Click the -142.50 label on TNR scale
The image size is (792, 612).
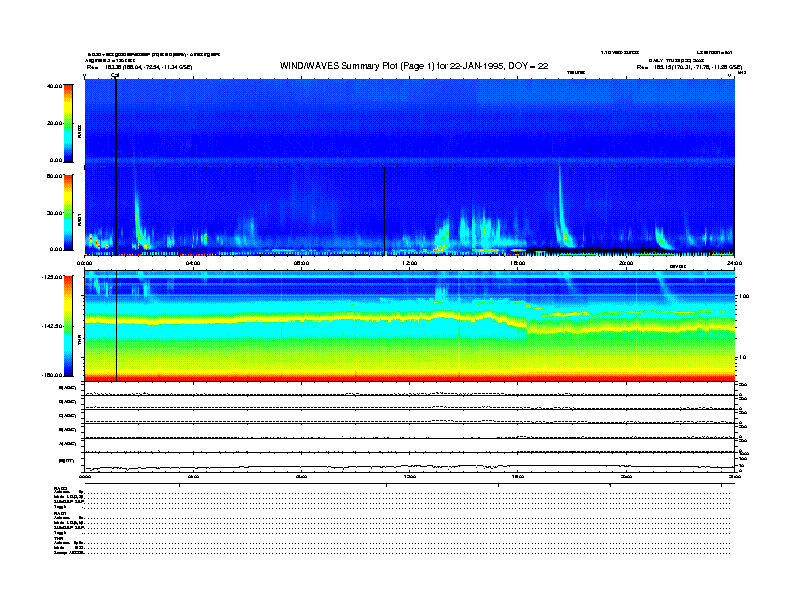(x=53, y=326)
